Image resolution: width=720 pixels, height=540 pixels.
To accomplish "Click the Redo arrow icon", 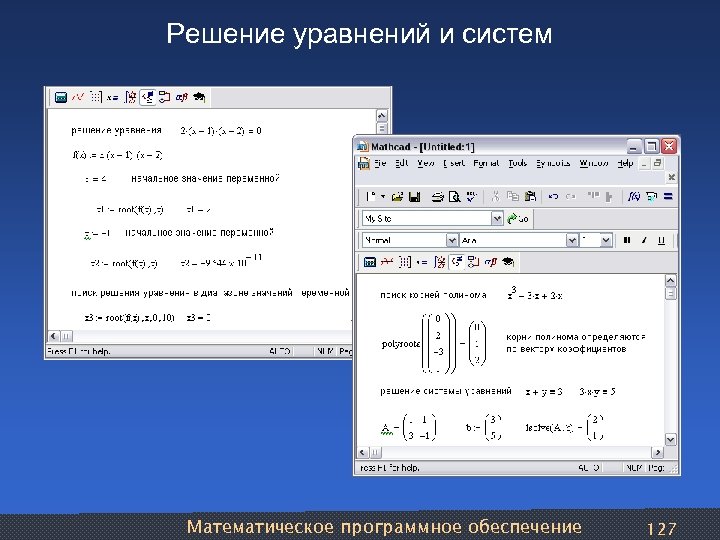I will point(571,197).
